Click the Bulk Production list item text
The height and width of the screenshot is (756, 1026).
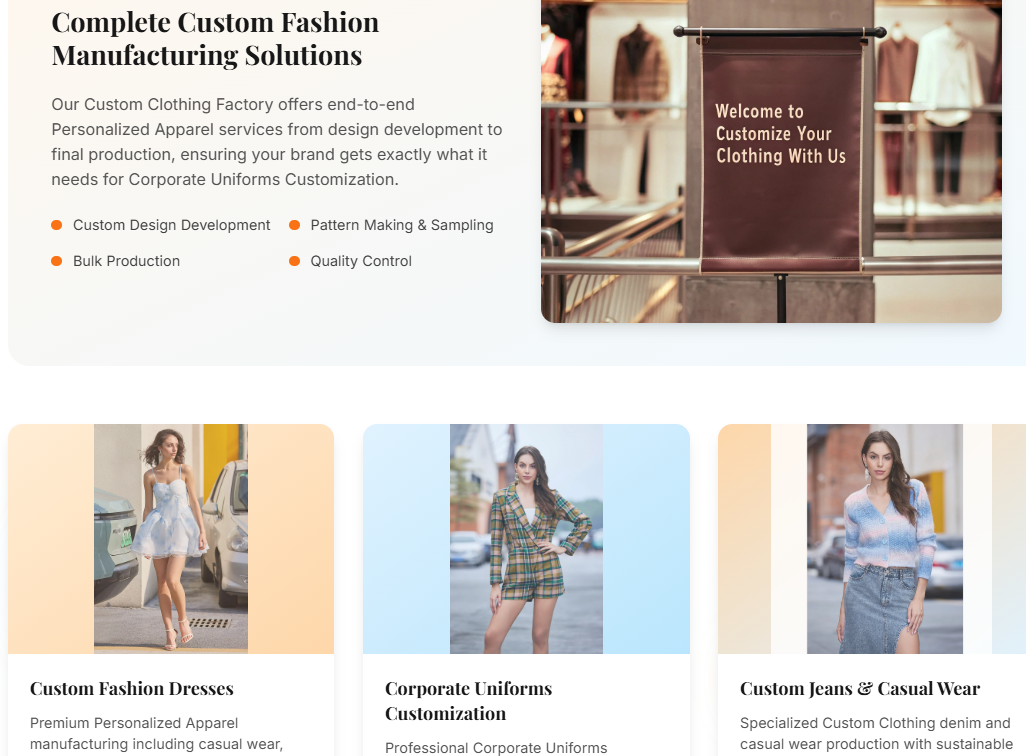click(x=126, y=261)
